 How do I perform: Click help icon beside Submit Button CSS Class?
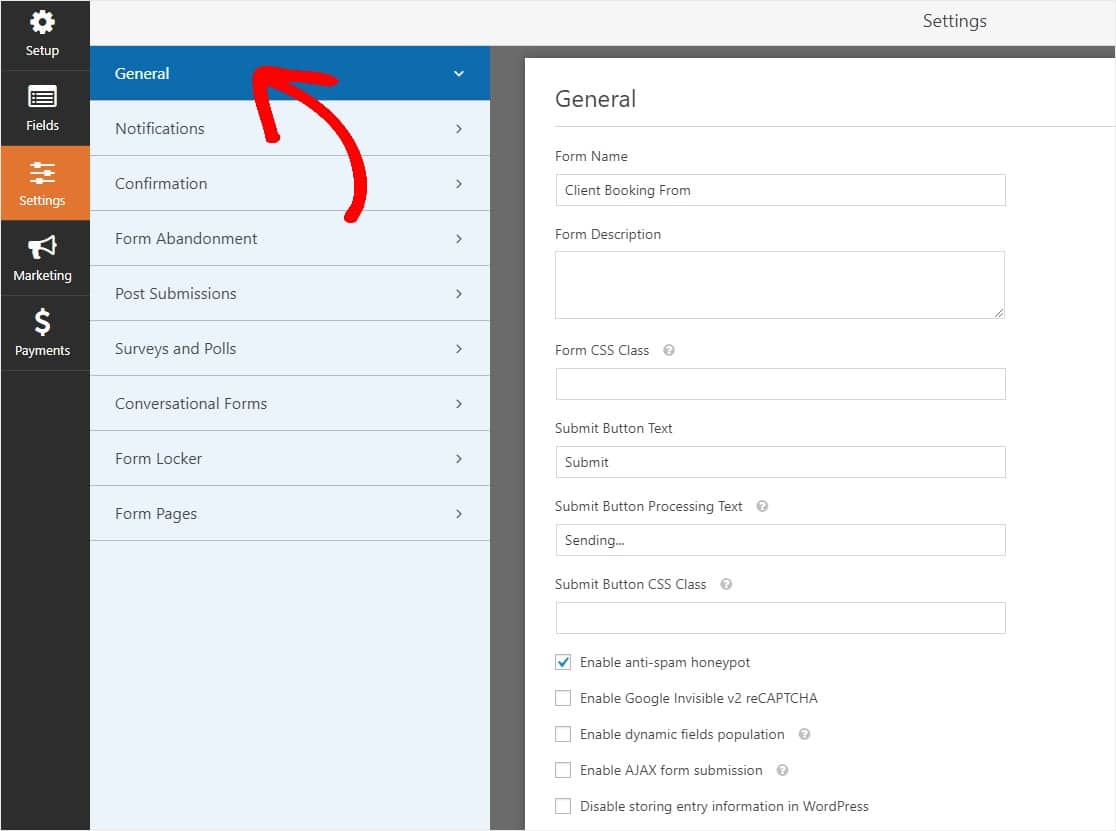(x=725, y=584)
